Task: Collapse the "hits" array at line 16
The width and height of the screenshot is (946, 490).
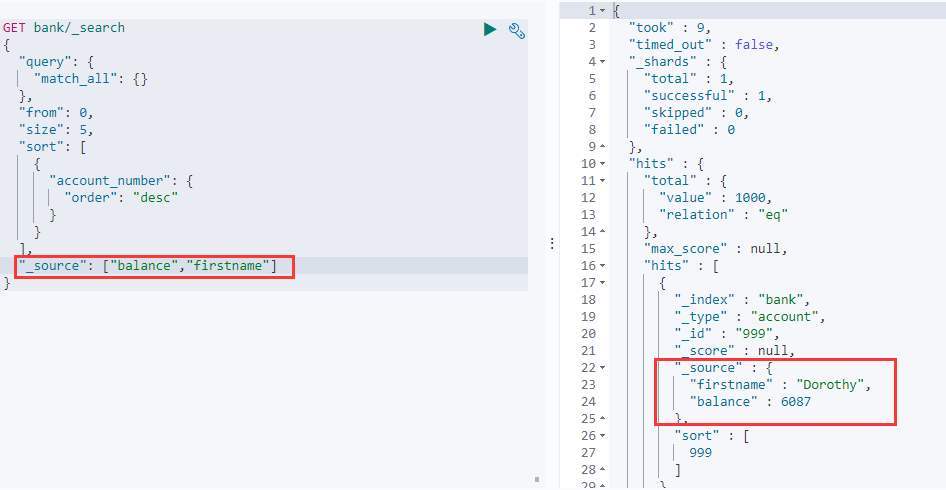Action: (x=602, y=266)
